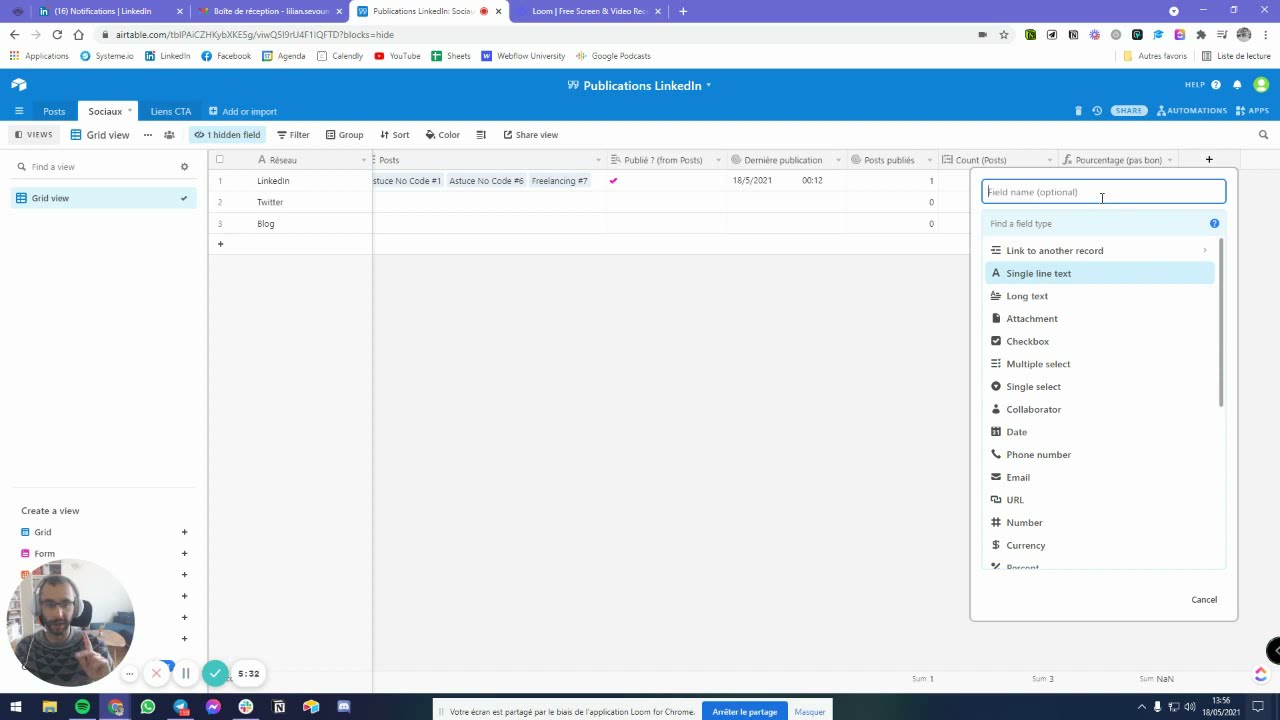Click Add or import table

click(243, 111)
